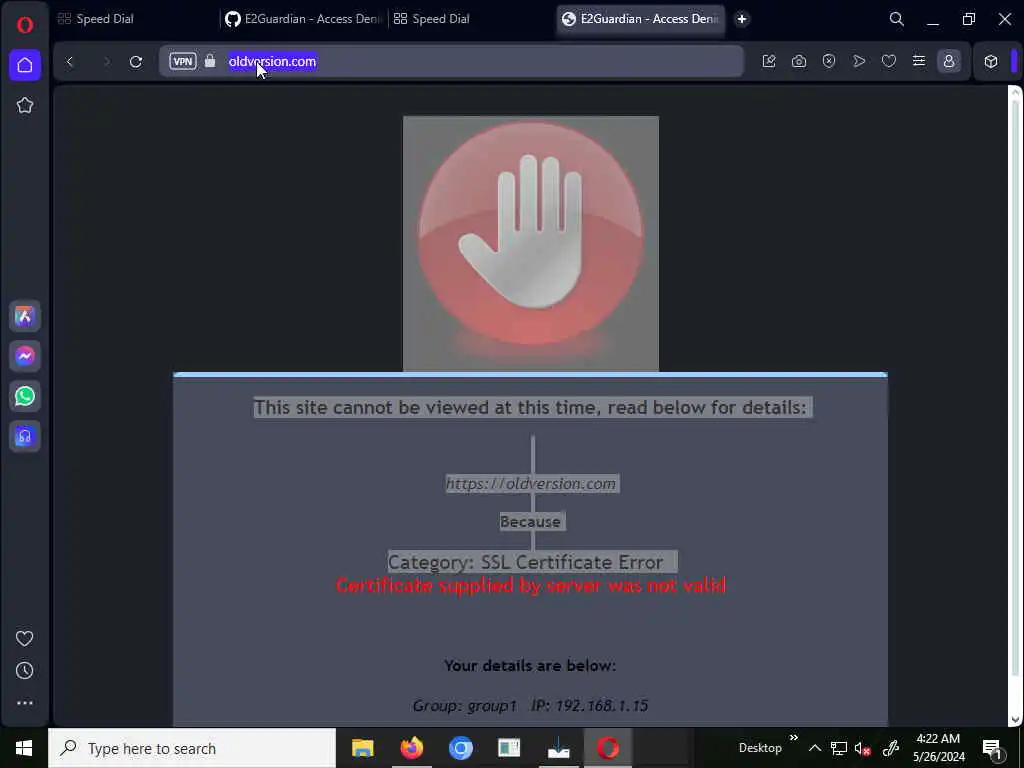The width and height of the screenshot is (1024, 768).
Task: Go to the Opera home sidebar button
Action: point(25,65)
